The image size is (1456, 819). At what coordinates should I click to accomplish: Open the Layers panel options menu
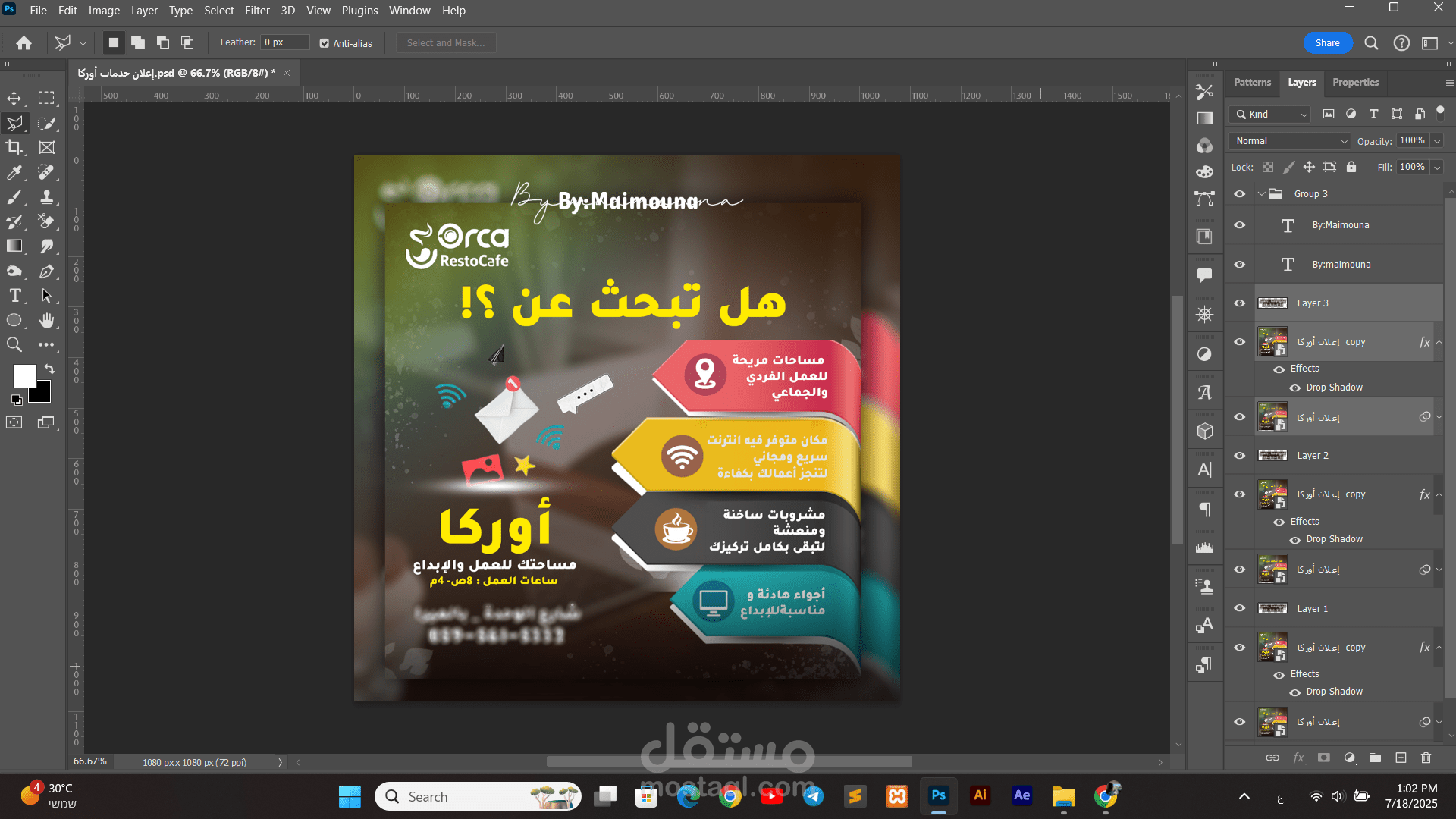1449,83
